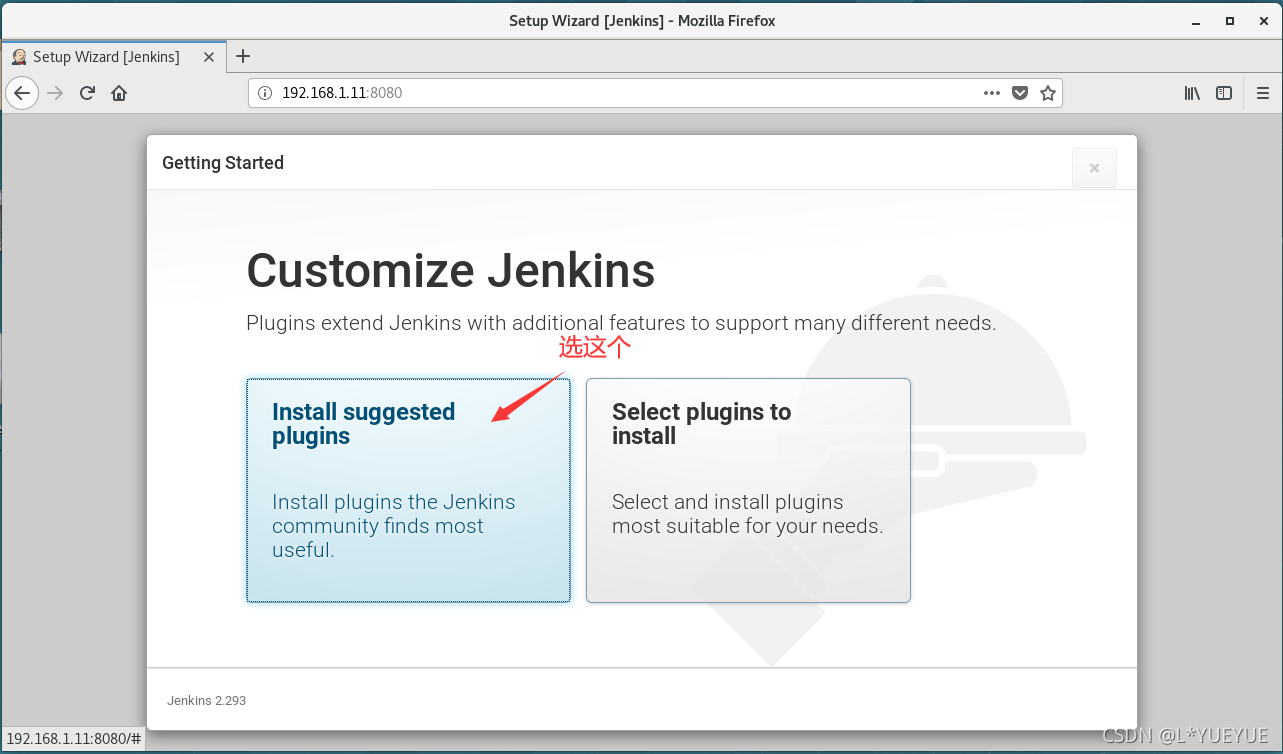The height and width of the screenshot is (754, 1283).
Task: Open Firefox hamburger menu
Action: point(1262,93)
